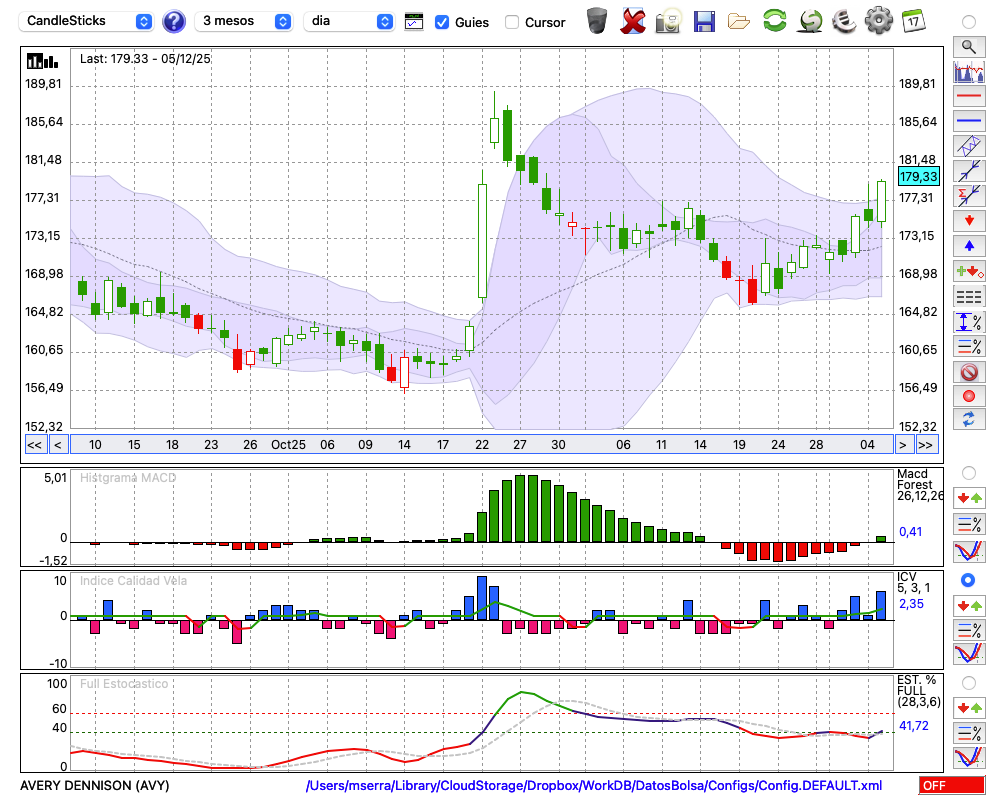This screenshot has height=800, width=1000.
Task: Click the red down arrow marker tool
Action: pos(968,220)
